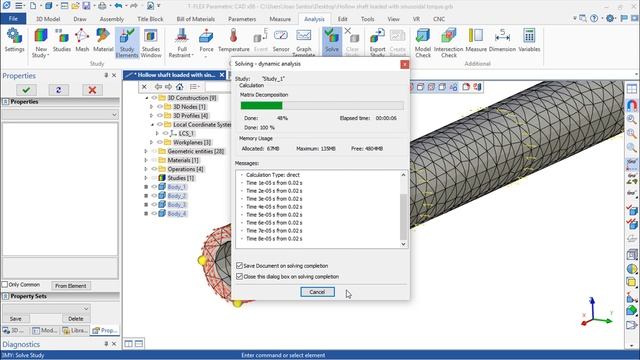Switch to the Bill of Materials tab
Image resolution: width=640 pixels, height=360 pixels.
pyautogui.click(x=196, y=19)
